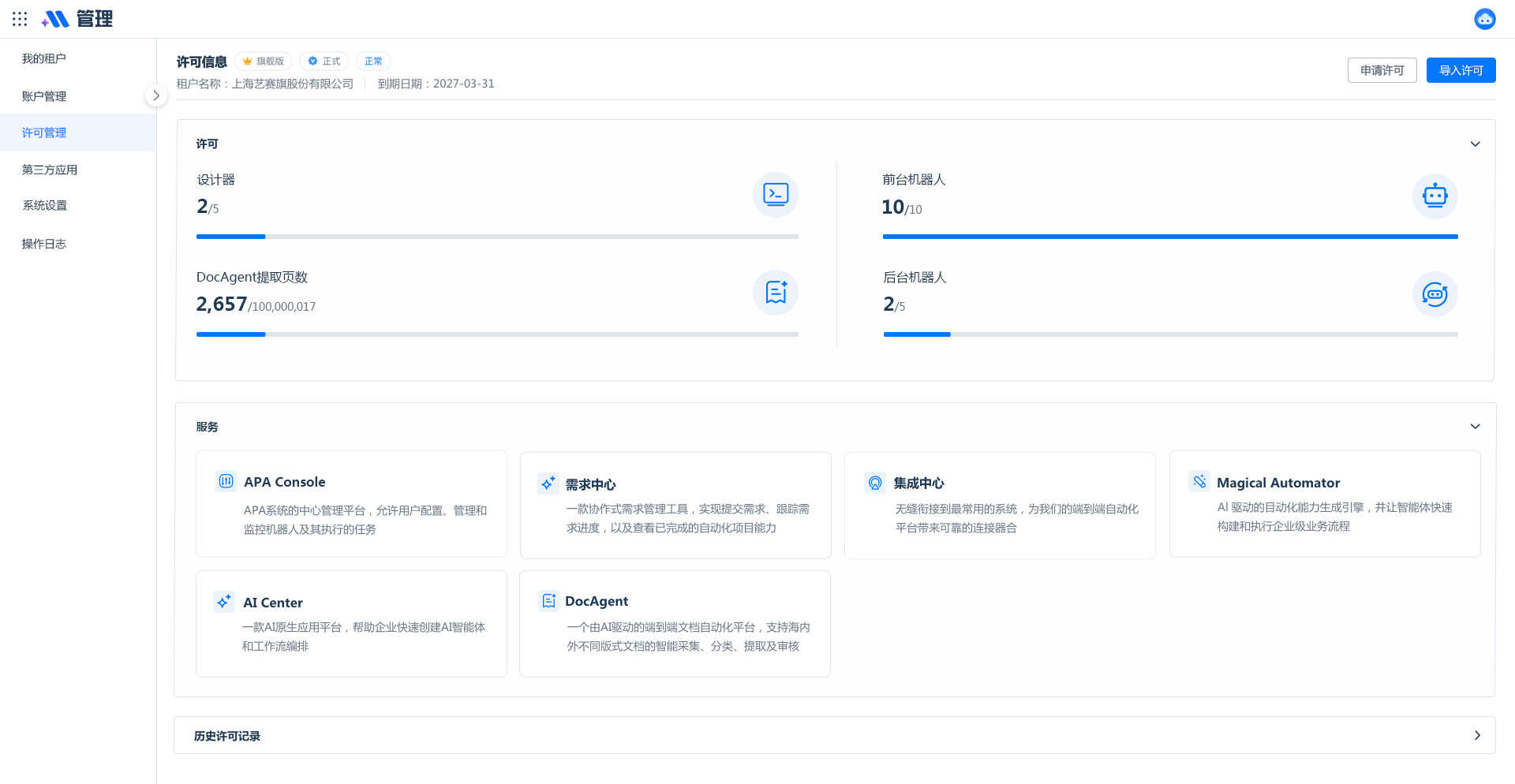The height and width of the screenshot is (784, 1515).
Task: Collapse the 许可 section chevron
Action: (1475, 144)
